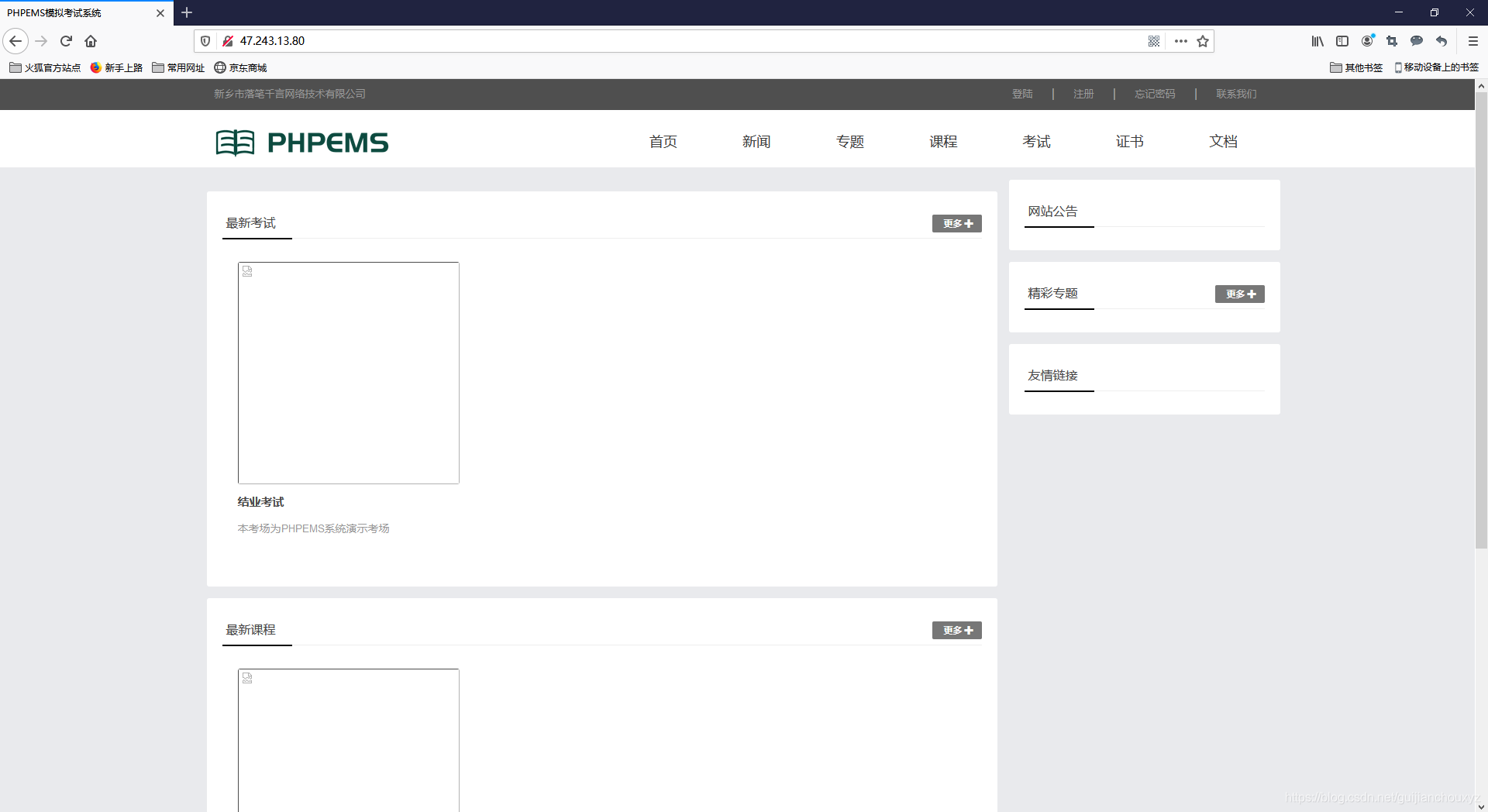Screen dimensions: 1488x812
Task: Click the 本考场为PHPEMS系统演示考场 description
Action: point(313,528)
